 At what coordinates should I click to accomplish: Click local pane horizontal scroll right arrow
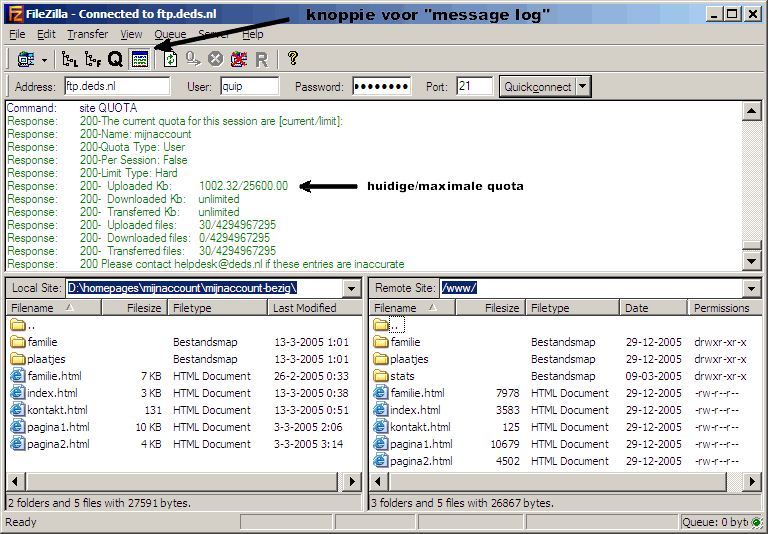coord(351,482)
